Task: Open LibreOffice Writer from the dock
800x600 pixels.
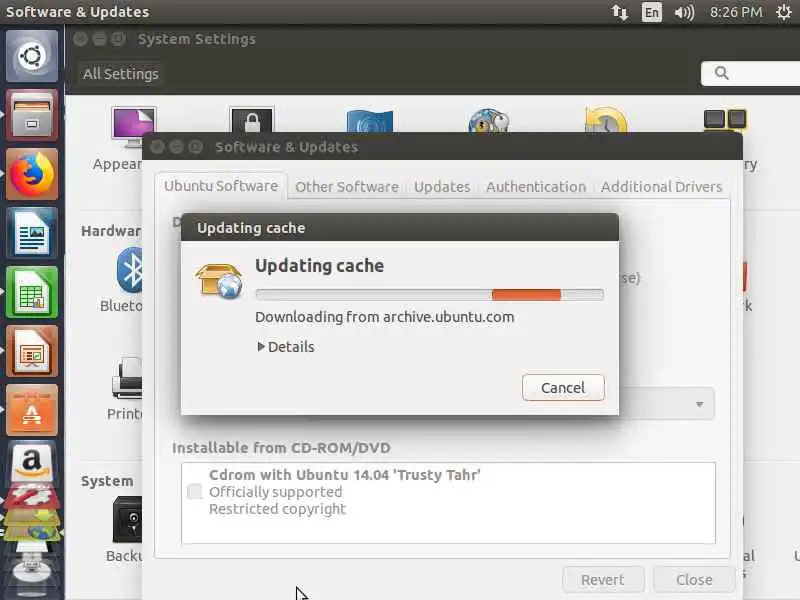Action: point(32,233)
